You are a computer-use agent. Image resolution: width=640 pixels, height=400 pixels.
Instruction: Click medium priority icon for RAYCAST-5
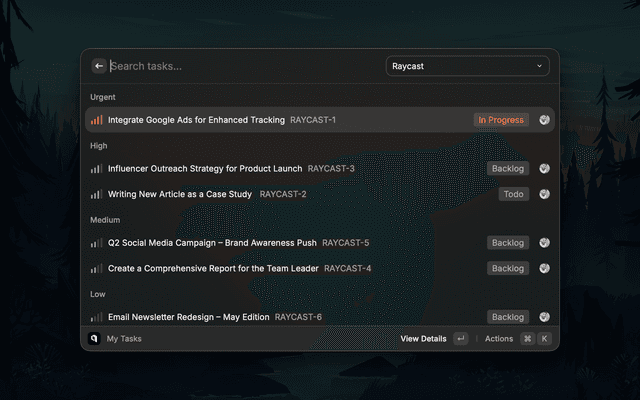click(97, 243)
